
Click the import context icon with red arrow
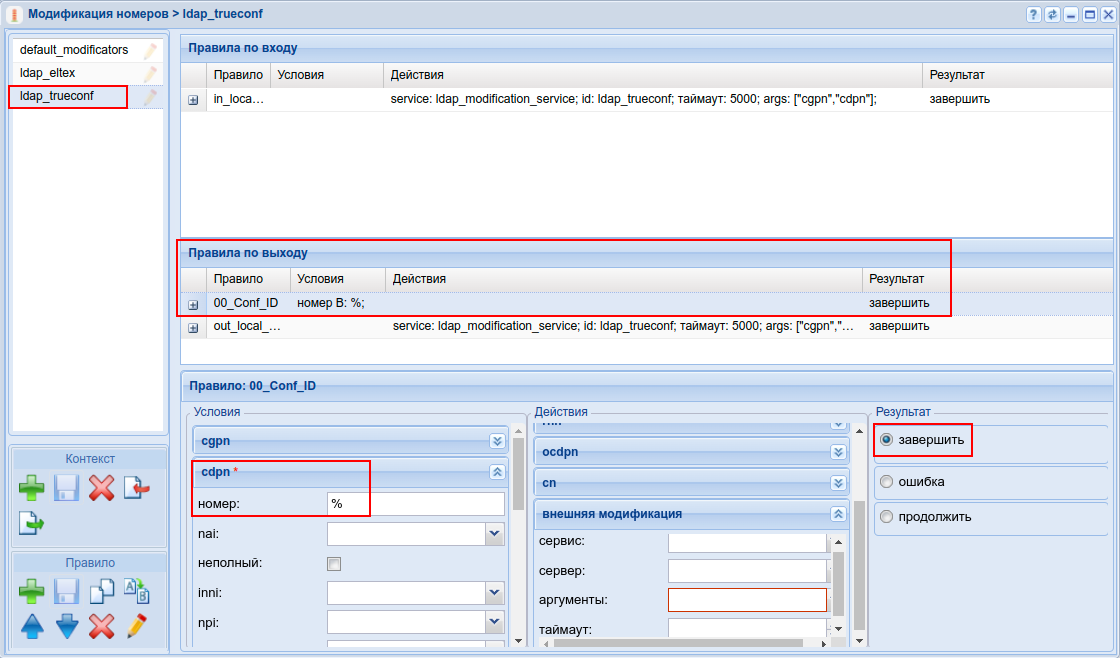tap(136, 489)
